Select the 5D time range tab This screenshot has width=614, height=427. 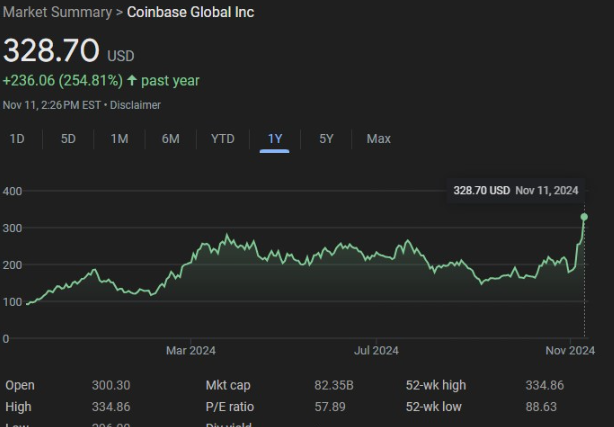(68, 139)
